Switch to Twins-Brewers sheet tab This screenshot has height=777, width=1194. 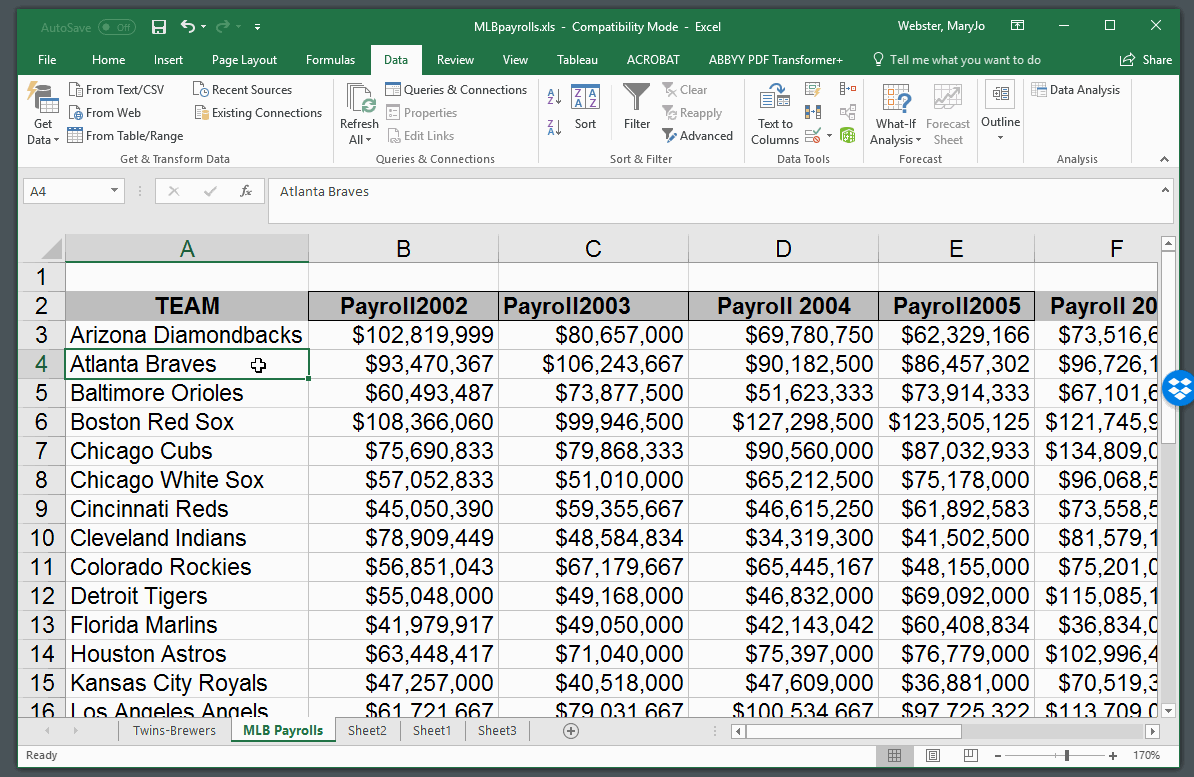tap(174, 731)
